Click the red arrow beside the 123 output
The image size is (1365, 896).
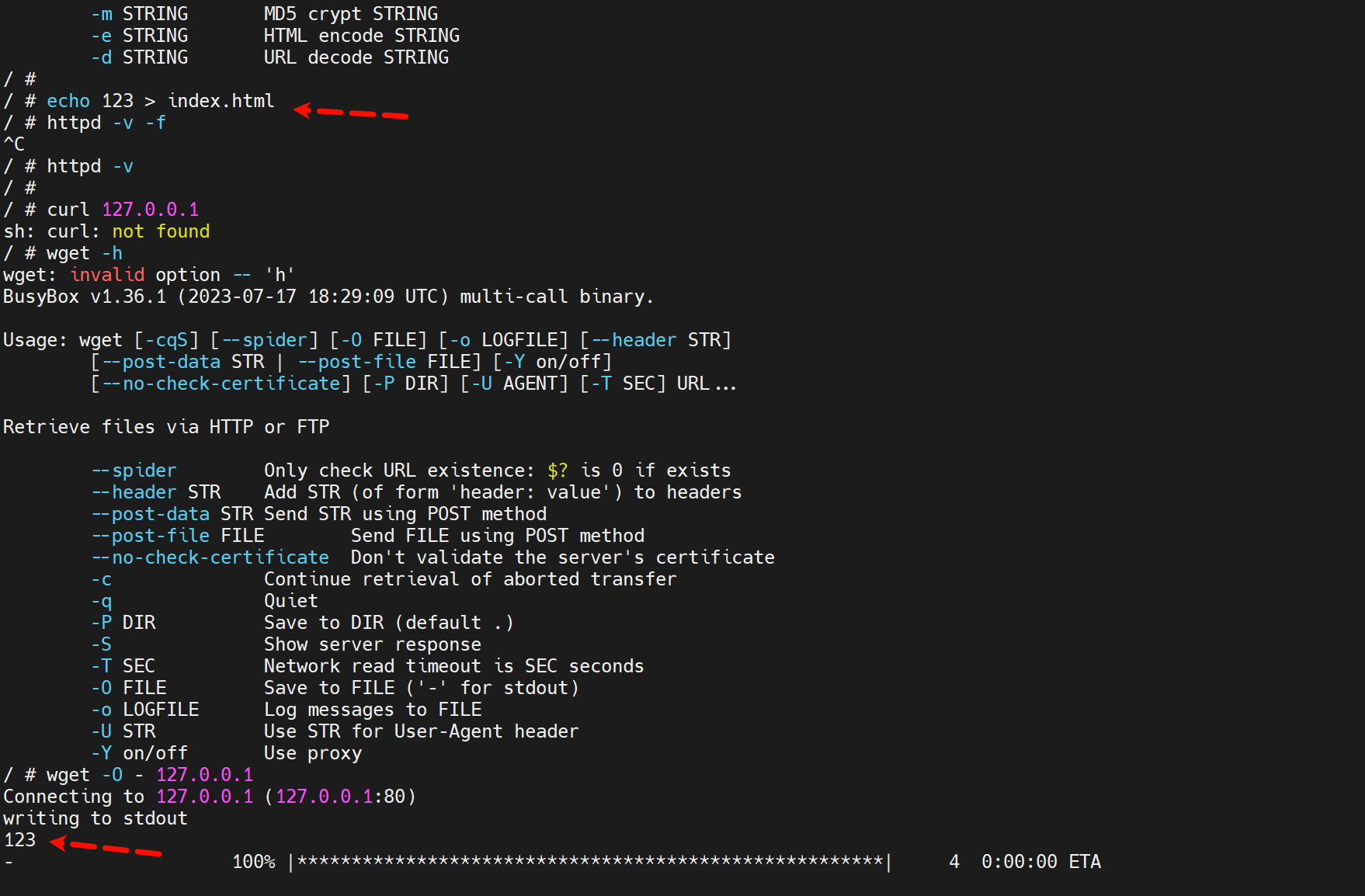click(106, 847)
